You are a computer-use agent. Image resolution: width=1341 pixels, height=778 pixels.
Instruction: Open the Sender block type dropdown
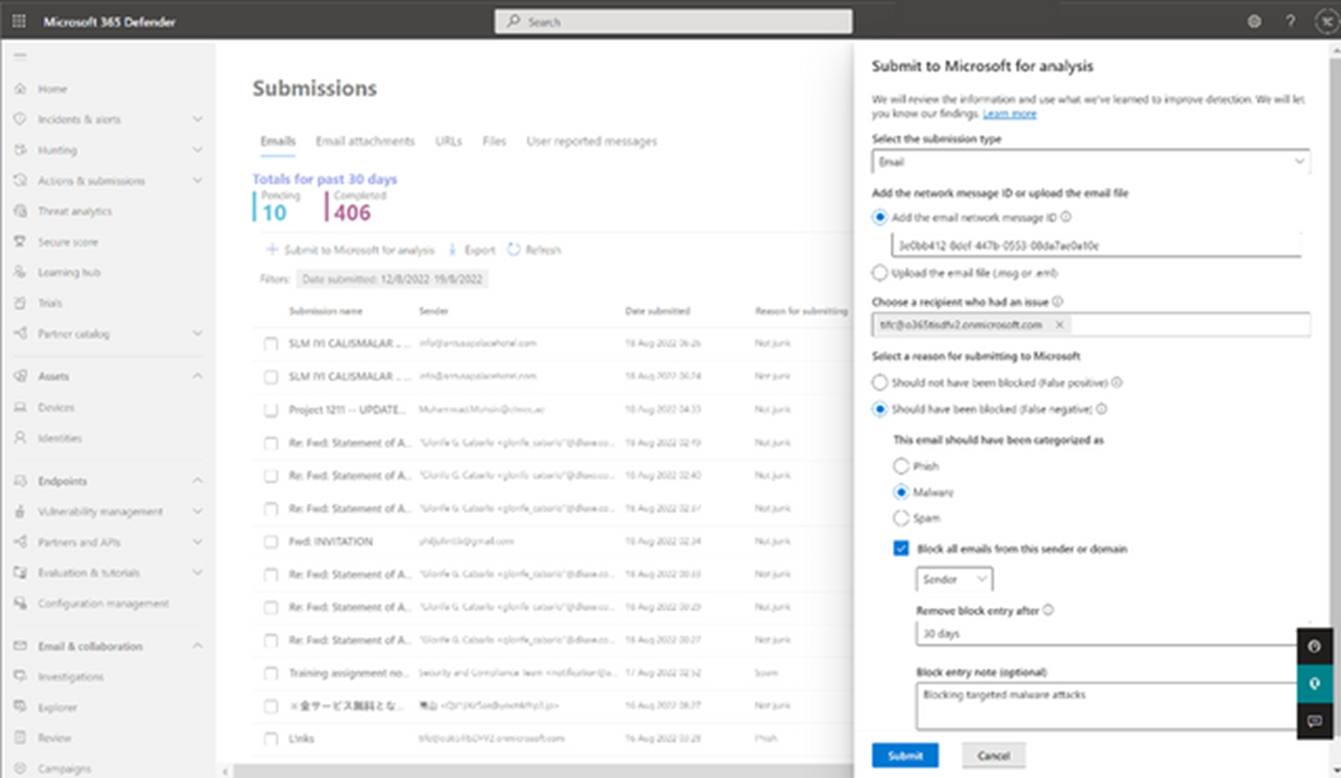pos(953,579)
